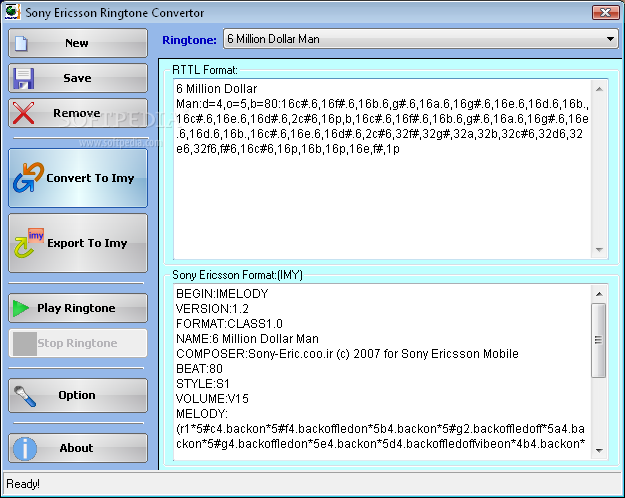The width and height of the screenshot is (625, 498).
Task: Click the Save button label
Action: [x=77, y=78]
